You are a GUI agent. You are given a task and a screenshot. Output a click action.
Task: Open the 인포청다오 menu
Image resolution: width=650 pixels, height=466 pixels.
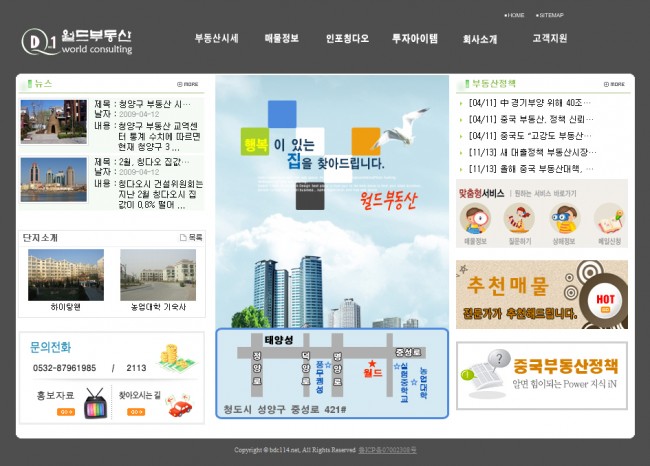(347, 39)
